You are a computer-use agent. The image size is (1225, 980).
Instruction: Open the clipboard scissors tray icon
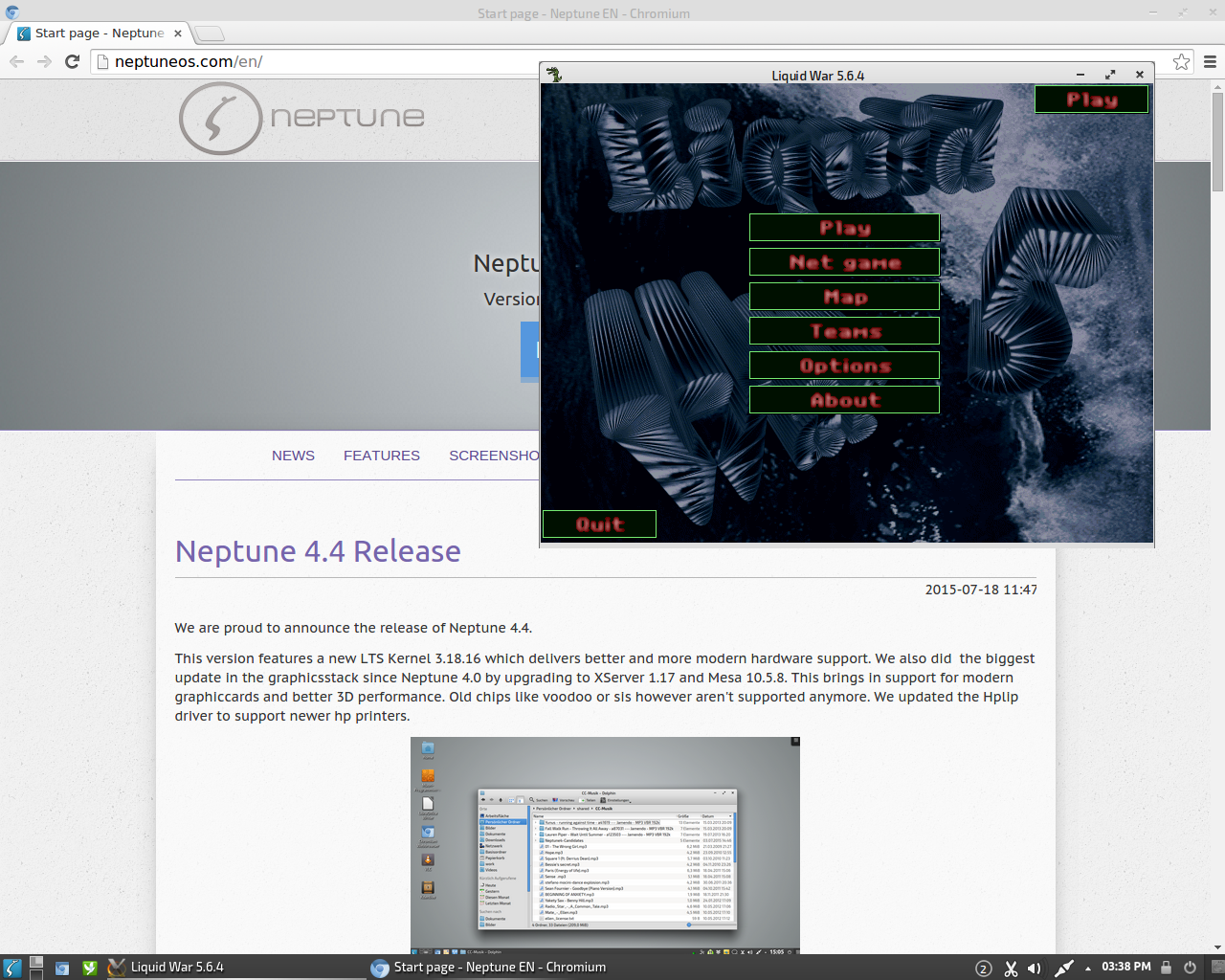point(1011,969)
